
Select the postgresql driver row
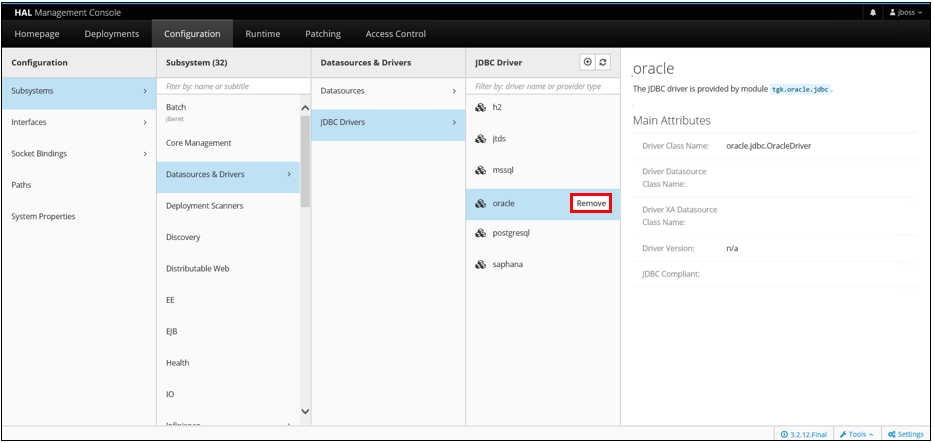[x=543, y=233]
